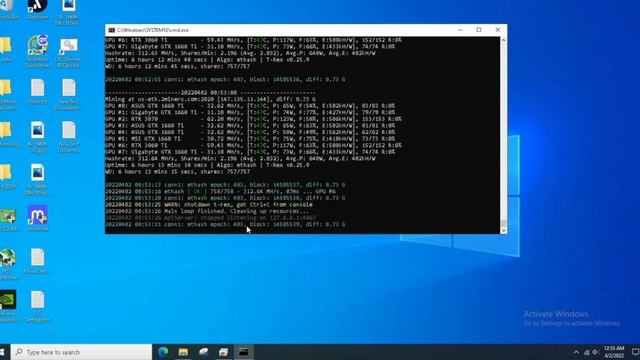
Task: Open the network status tray icon
Action: pos(587,352)
